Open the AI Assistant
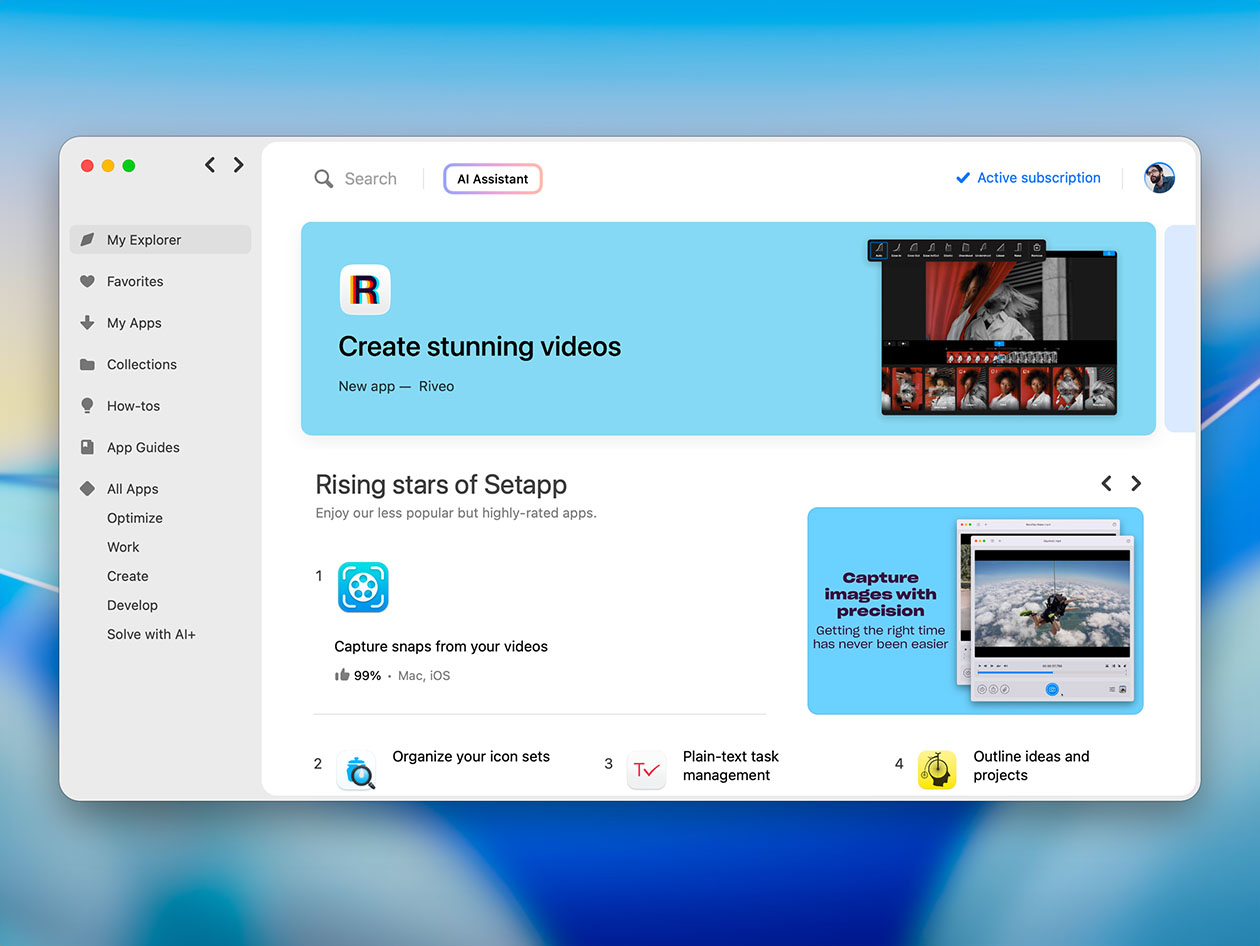 pyautogui.click(x=492, y=178)
